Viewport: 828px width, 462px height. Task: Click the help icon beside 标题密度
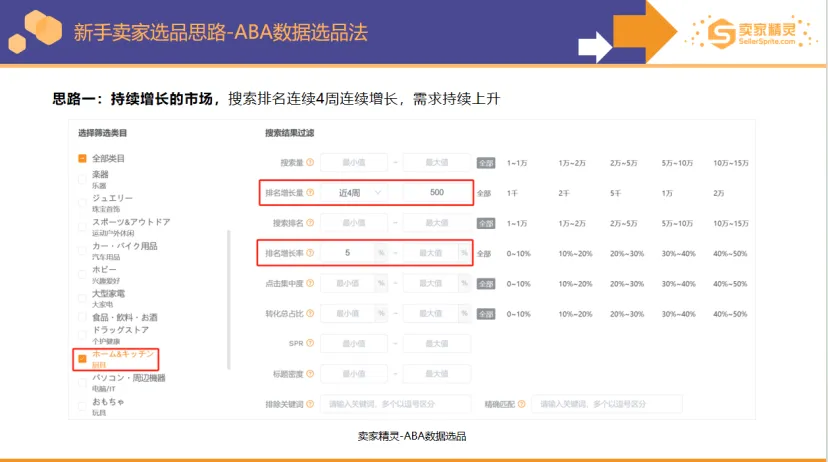click(310, 374)
